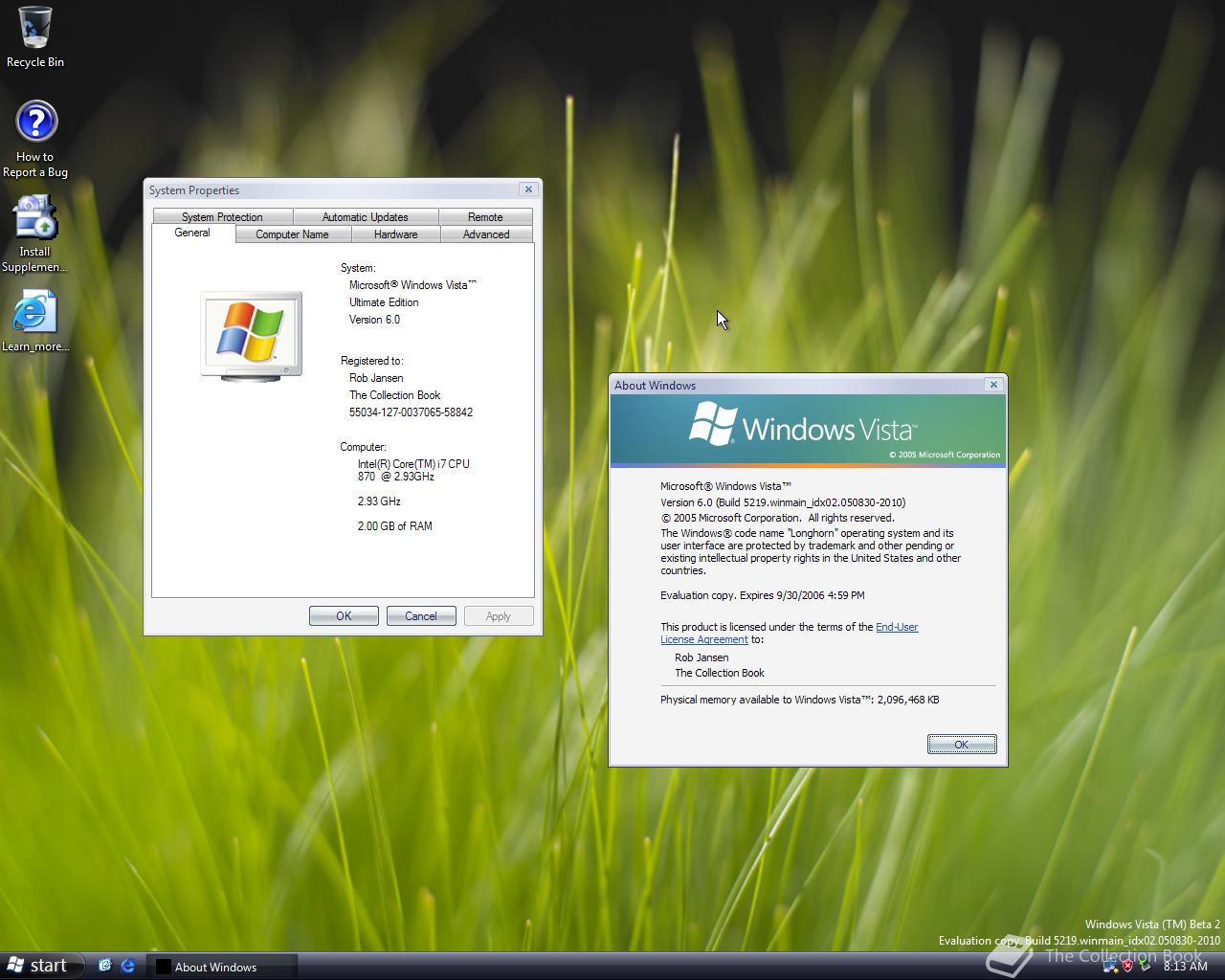Open the End-User License Agreement link
1225x980 pixels.
790,634
